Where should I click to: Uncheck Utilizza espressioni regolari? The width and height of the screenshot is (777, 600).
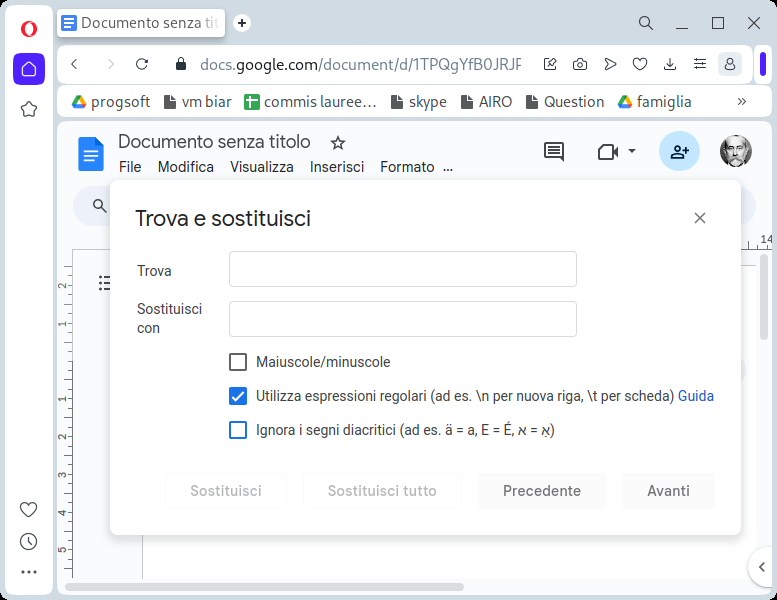pos(238,396)
